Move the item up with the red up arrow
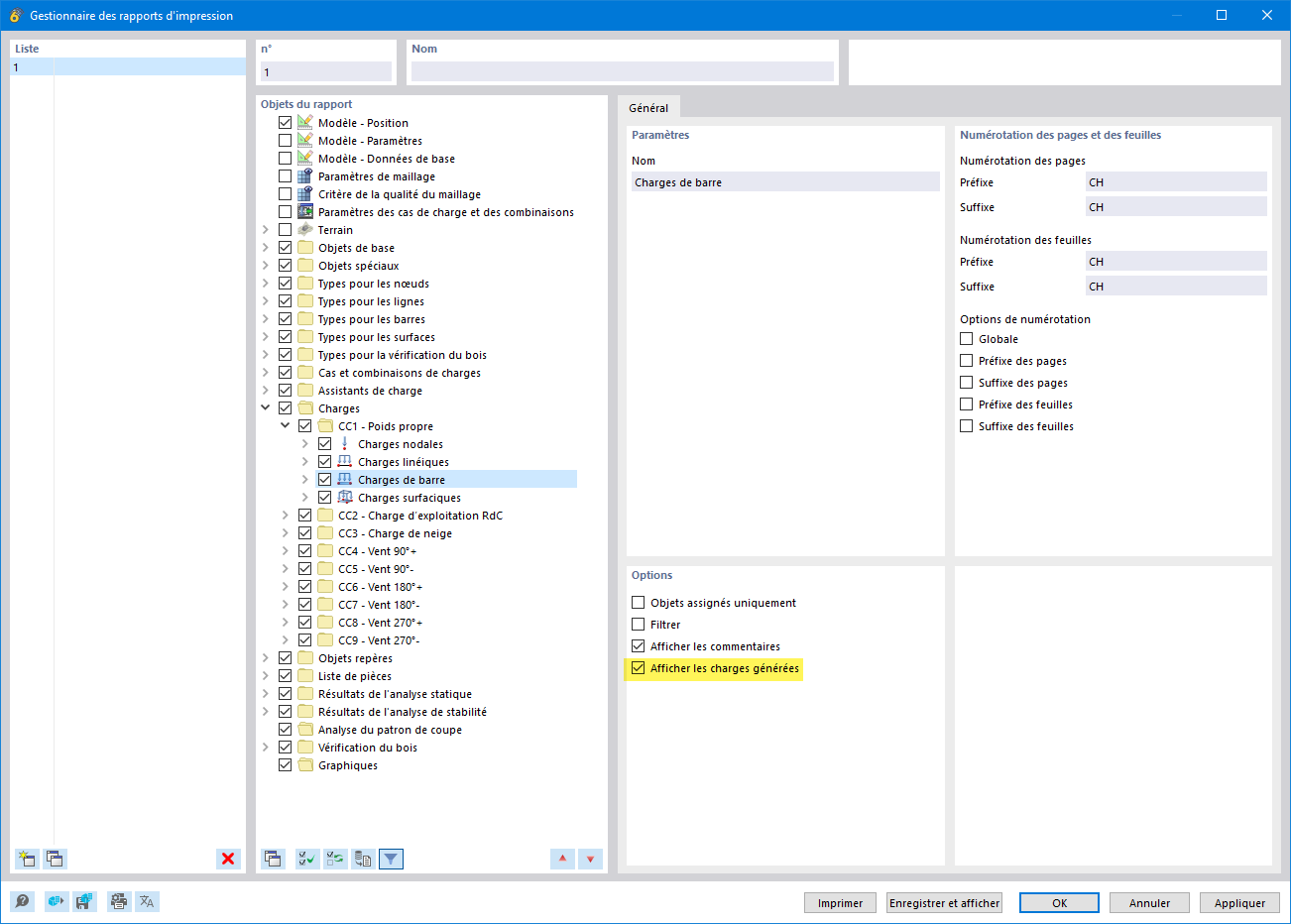The height and width of the screenshot is (924, 1291). (562, 859)
